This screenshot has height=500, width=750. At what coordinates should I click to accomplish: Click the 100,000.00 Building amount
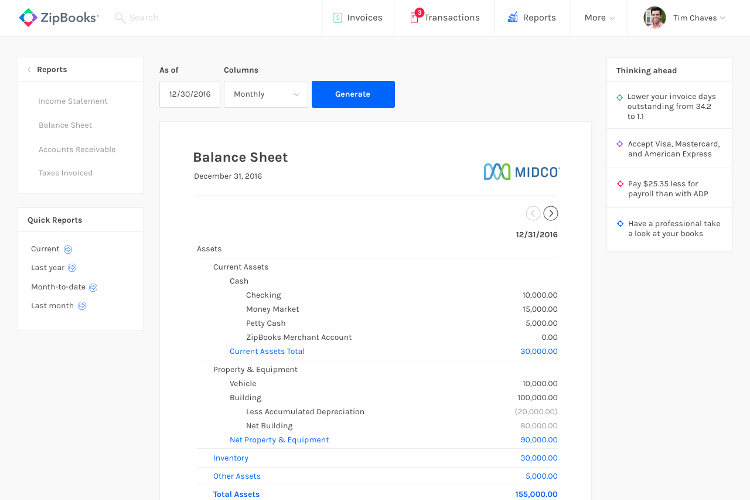537,398
